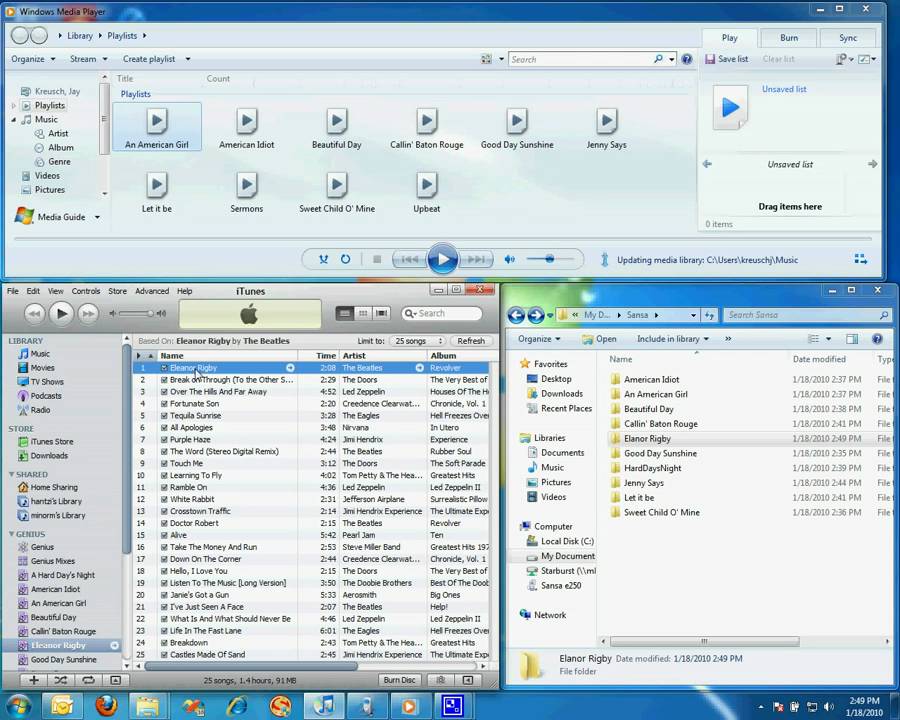Open the iTunes Advanced menu
The image size is (900, 720).
point(152,291)
